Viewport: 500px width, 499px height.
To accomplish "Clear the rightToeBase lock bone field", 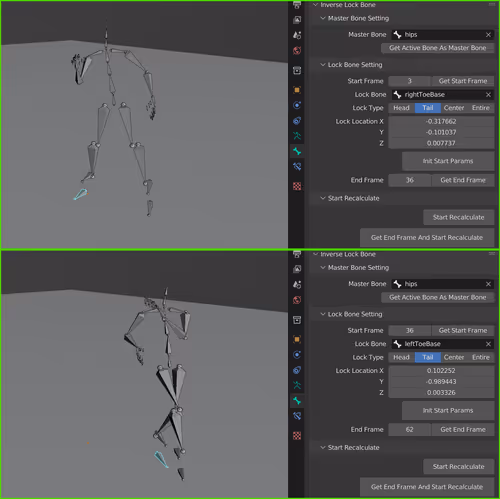I will click(488, 95).
